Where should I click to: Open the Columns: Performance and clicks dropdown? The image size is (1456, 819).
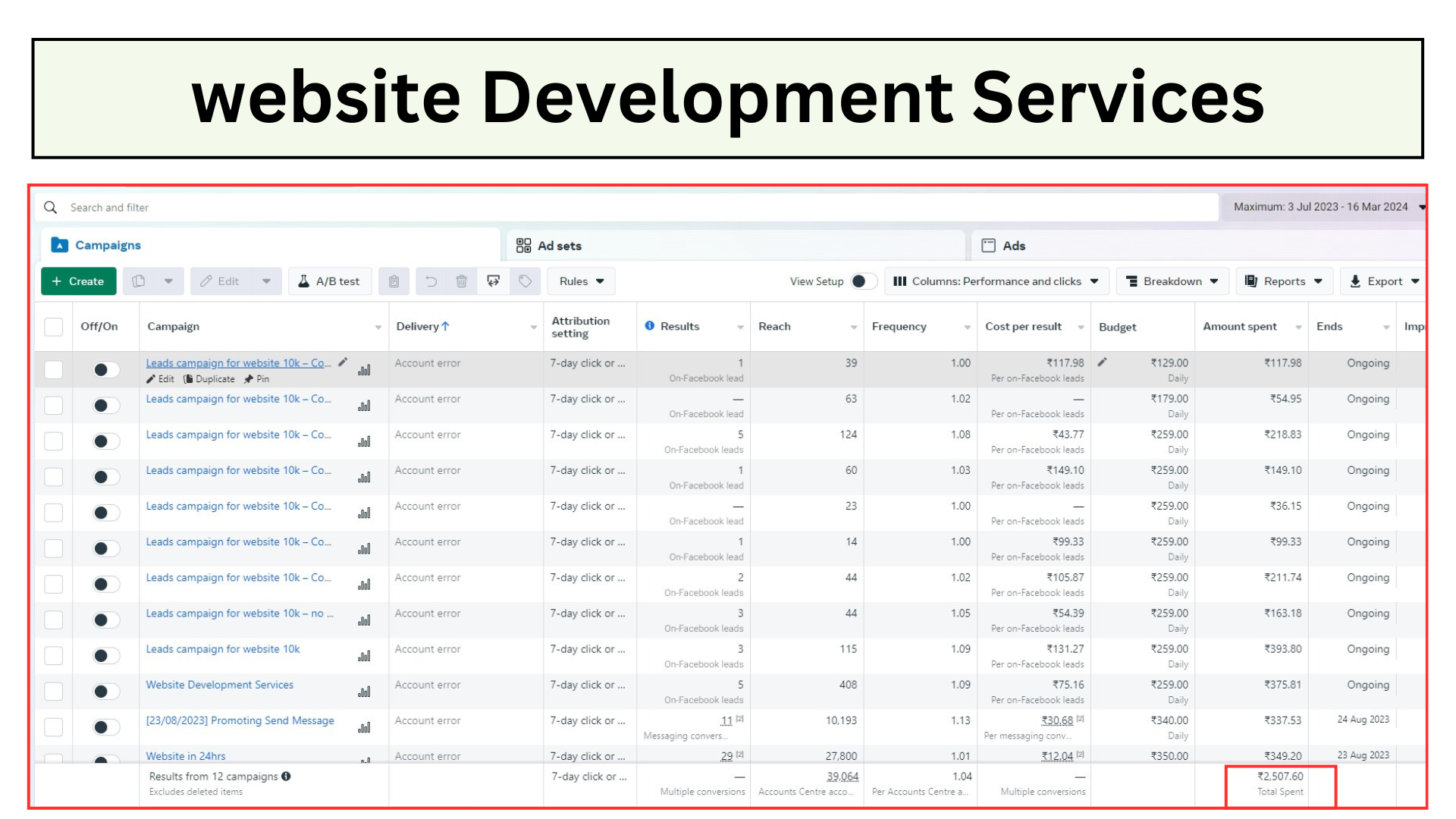point(996,281)
